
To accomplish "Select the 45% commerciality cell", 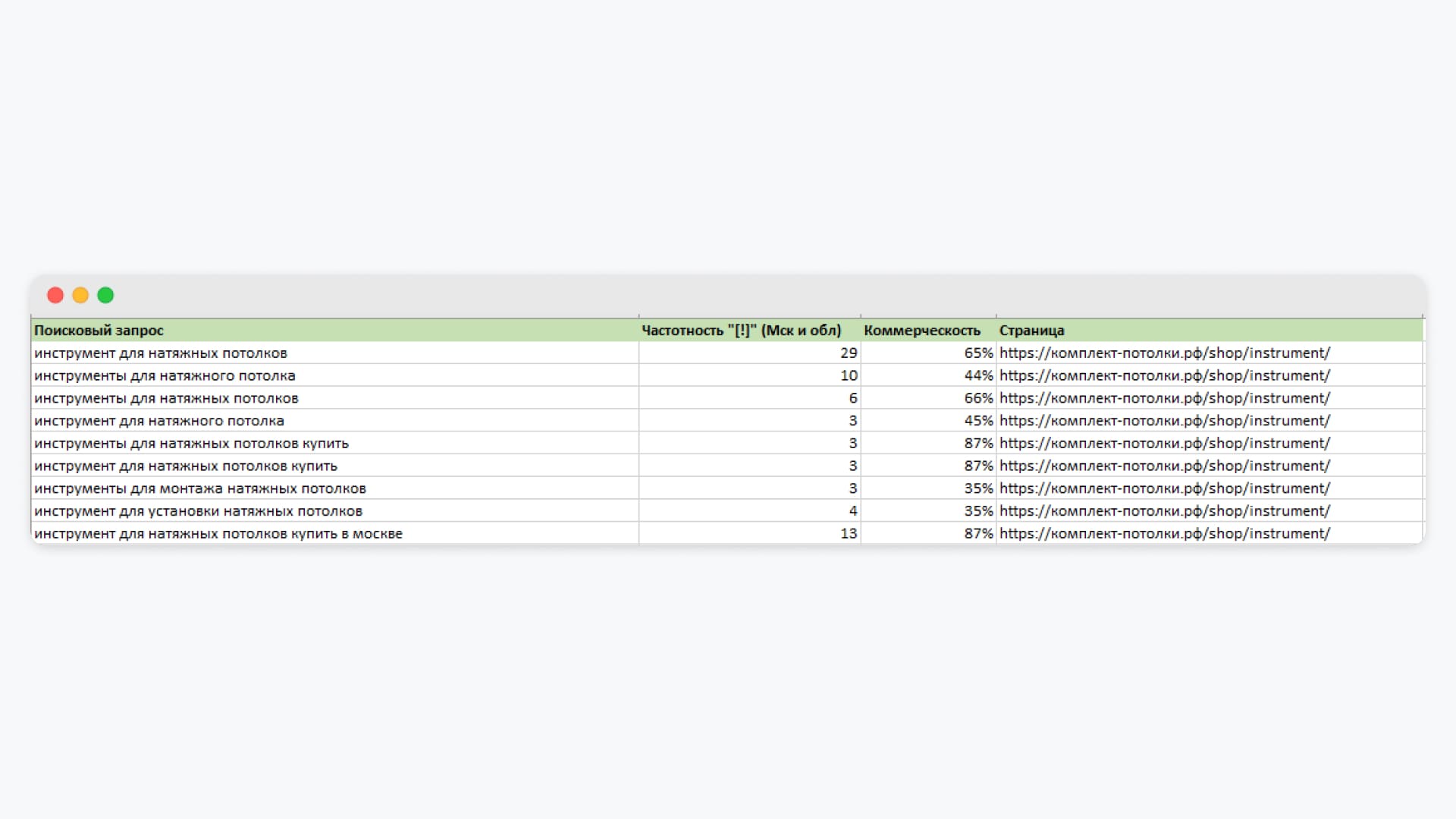I will click(x=928, y=421).
